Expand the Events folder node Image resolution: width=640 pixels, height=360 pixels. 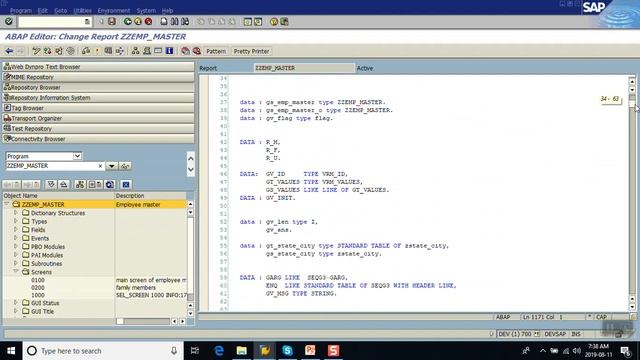pyautogui.click(x=16, y=238)
